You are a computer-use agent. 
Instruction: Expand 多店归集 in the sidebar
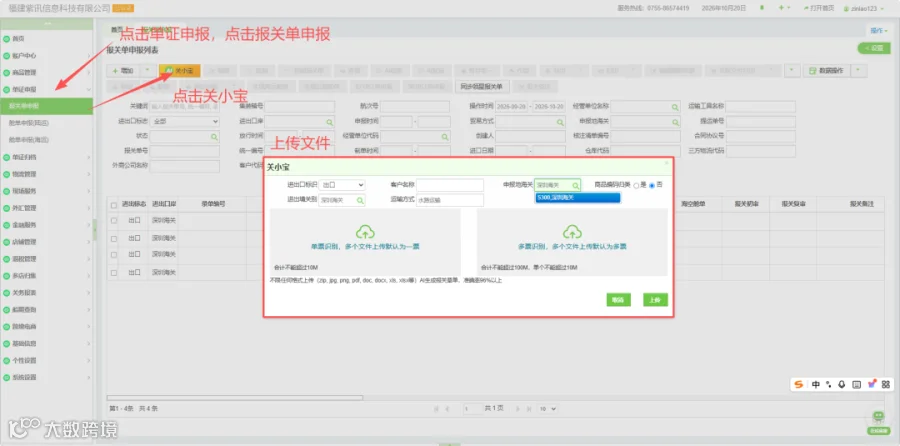pos(46,276)
